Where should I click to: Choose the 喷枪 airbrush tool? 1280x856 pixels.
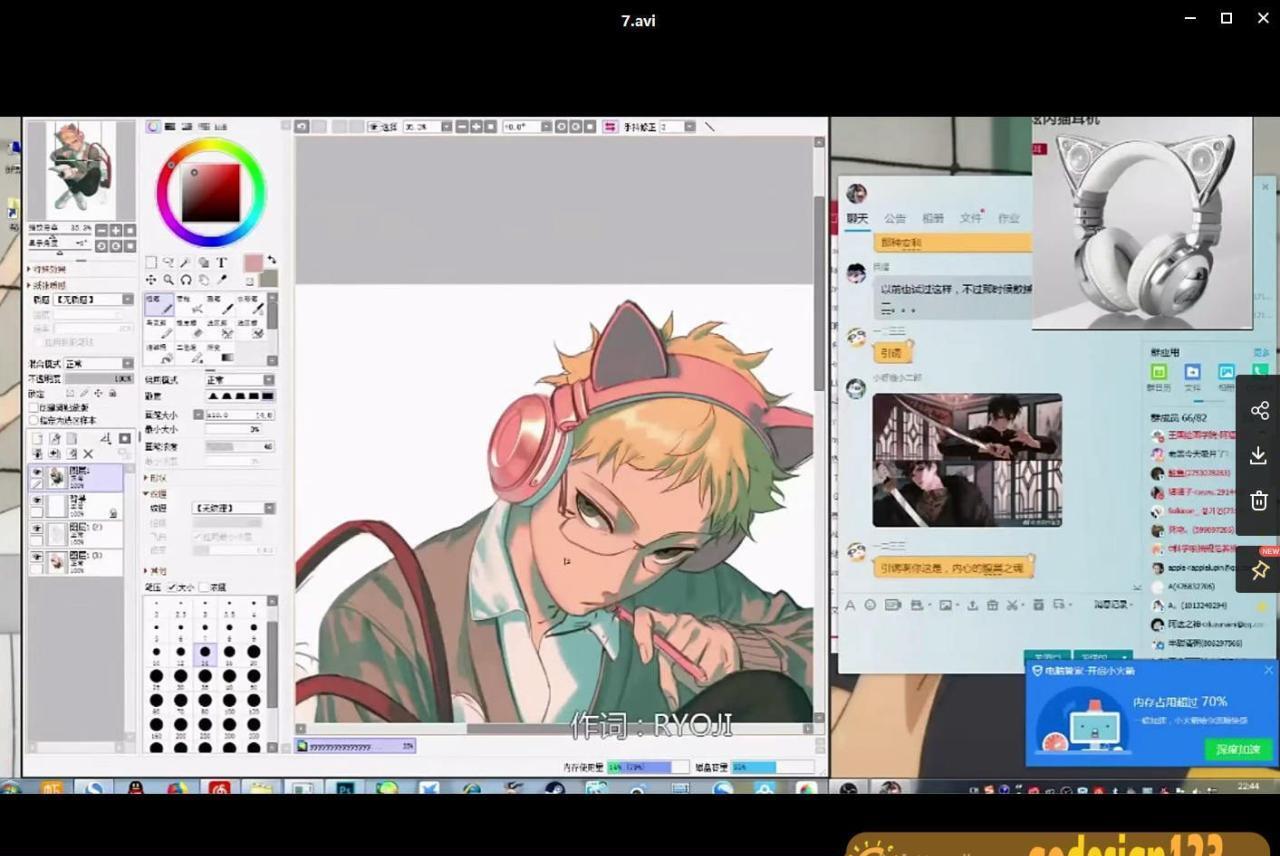click(x=191, y=304)
